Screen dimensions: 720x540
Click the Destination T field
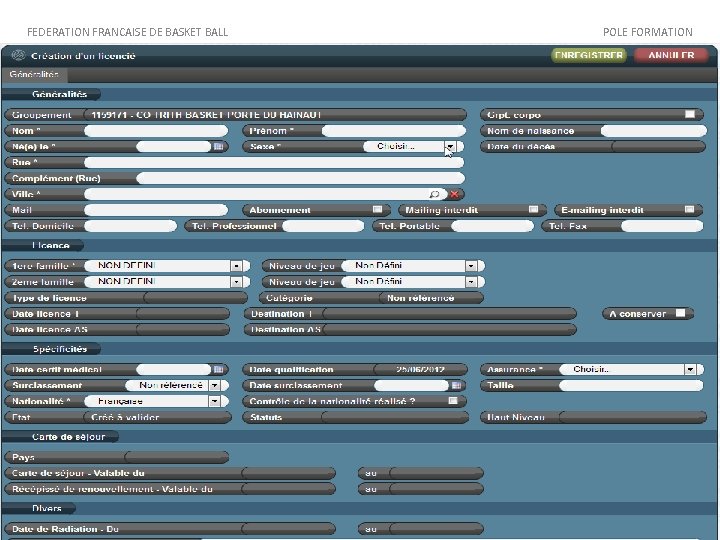click(450, 314)
